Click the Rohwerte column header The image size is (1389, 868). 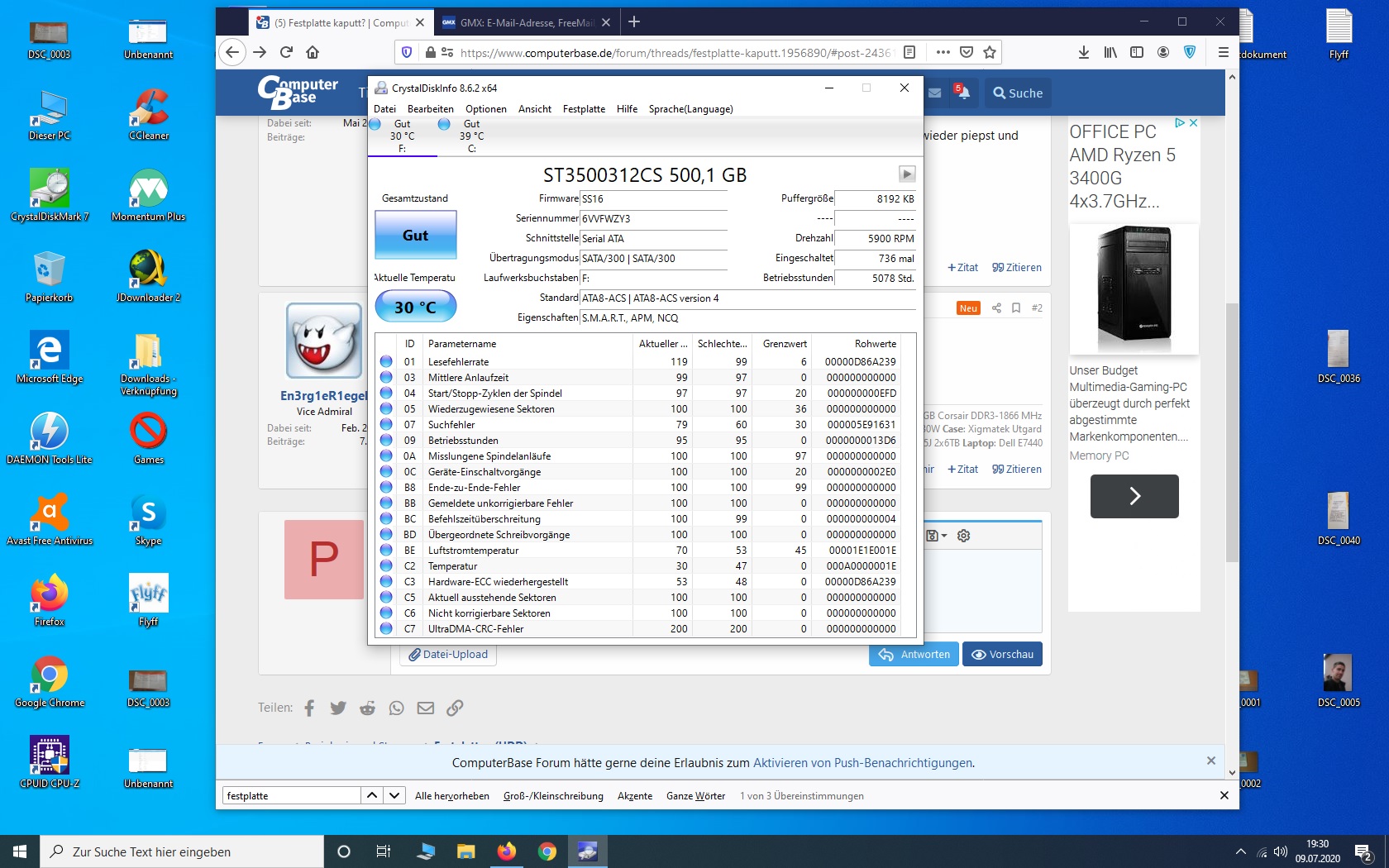855,344
